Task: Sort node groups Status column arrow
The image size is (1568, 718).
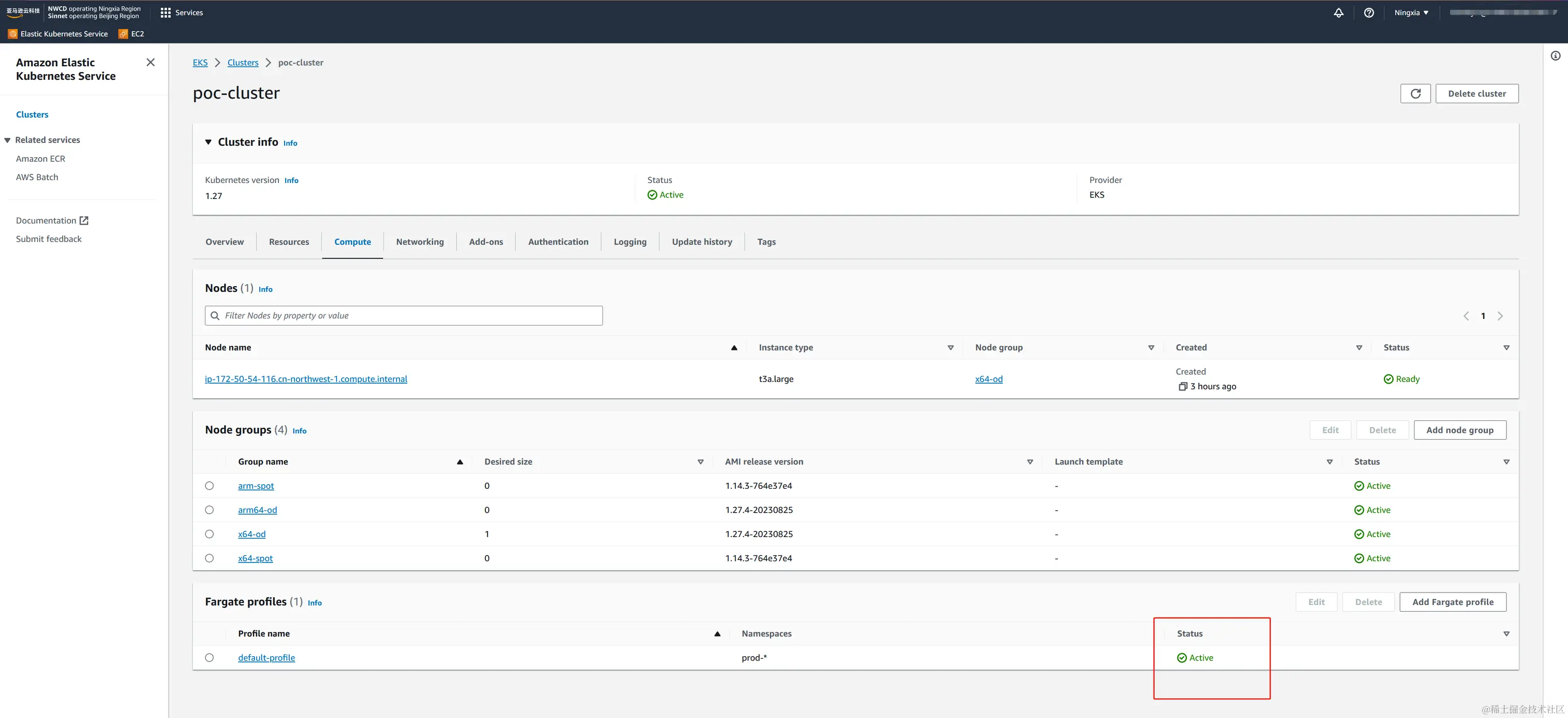Action: click(1506, 462)
